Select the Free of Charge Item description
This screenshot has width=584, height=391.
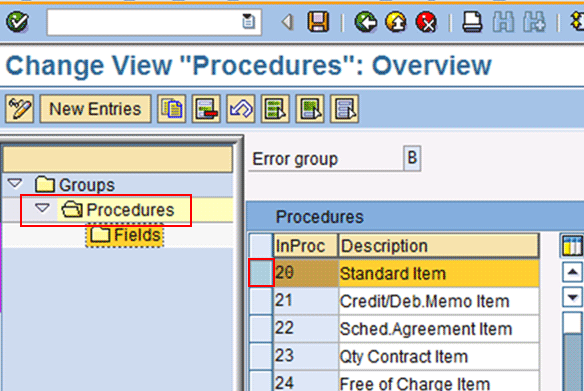(439, 381)
